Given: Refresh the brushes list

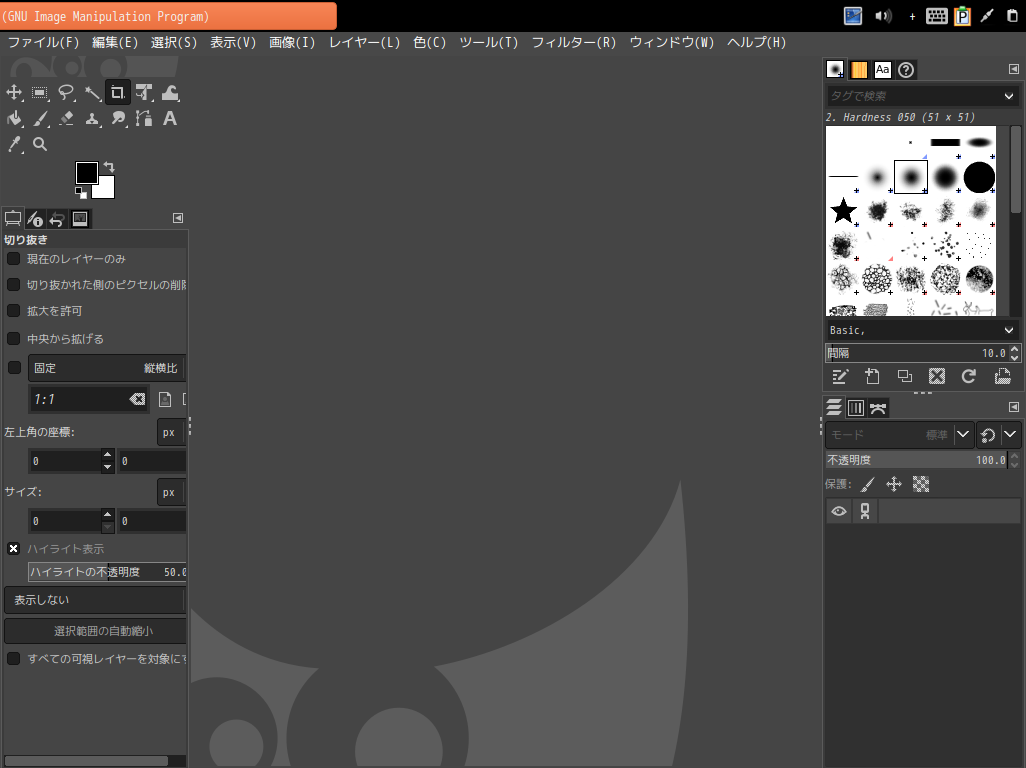Looking at the screenshot, I should [969, 376].
